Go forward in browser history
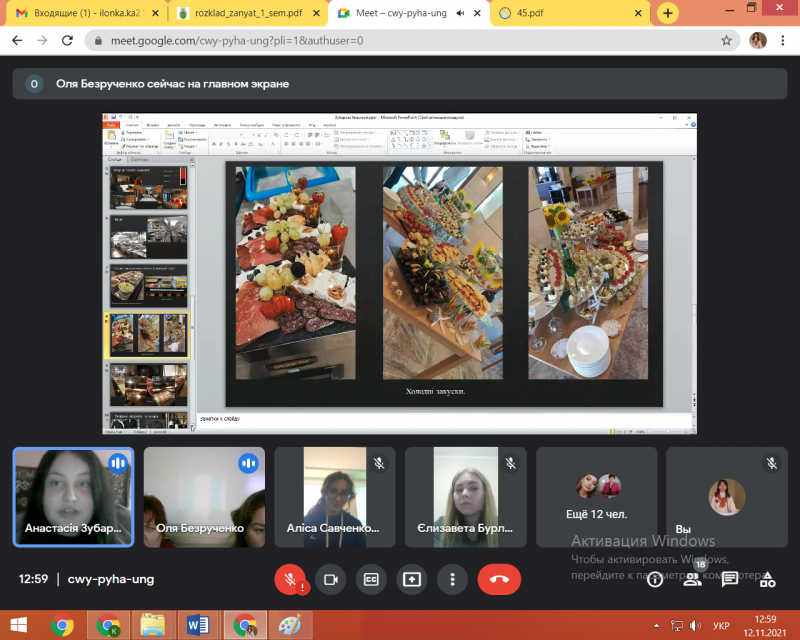Image resolution: width=800 pixels, height=640 pixels. [42, 40]
